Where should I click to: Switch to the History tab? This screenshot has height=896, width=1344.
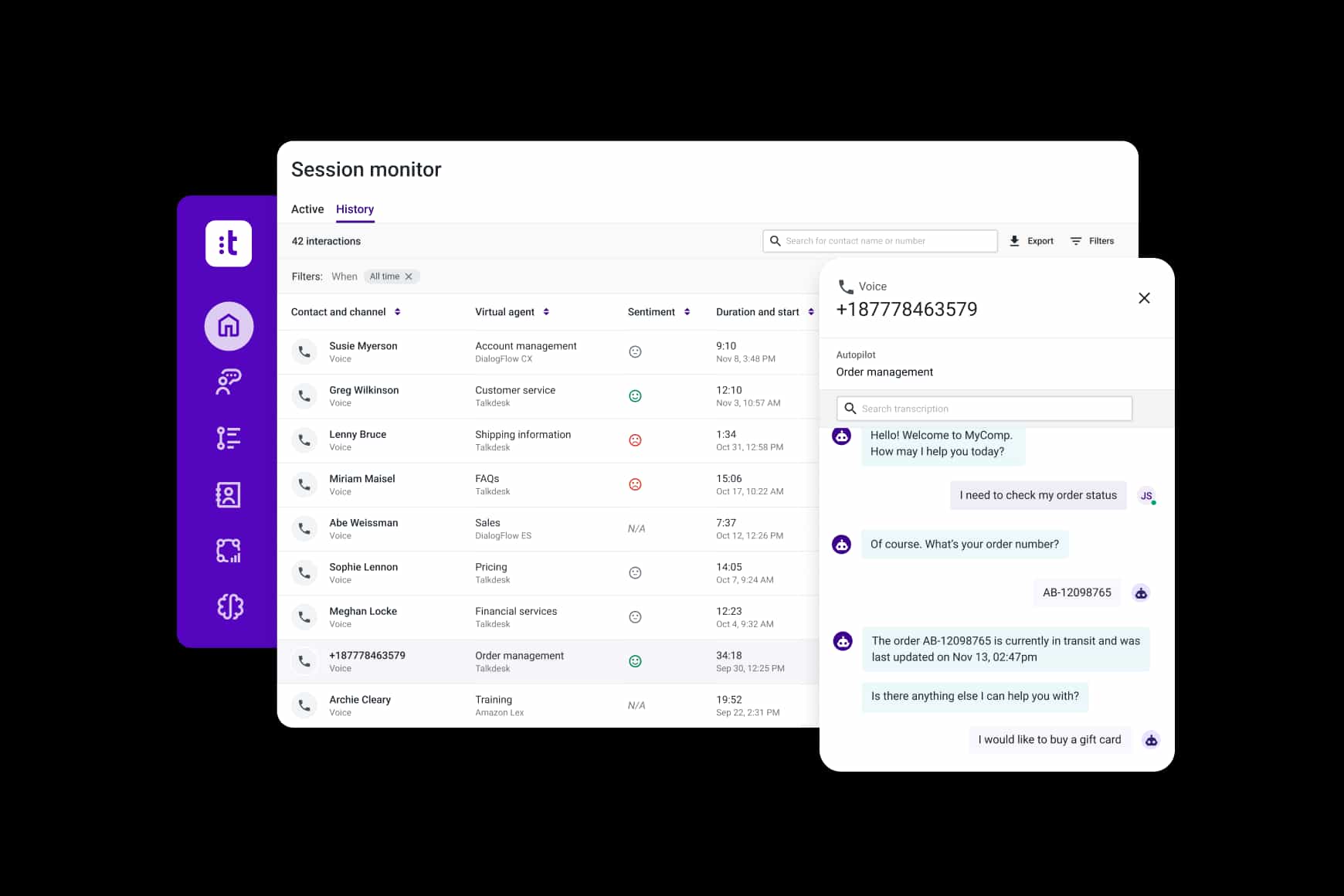(355, 209)
